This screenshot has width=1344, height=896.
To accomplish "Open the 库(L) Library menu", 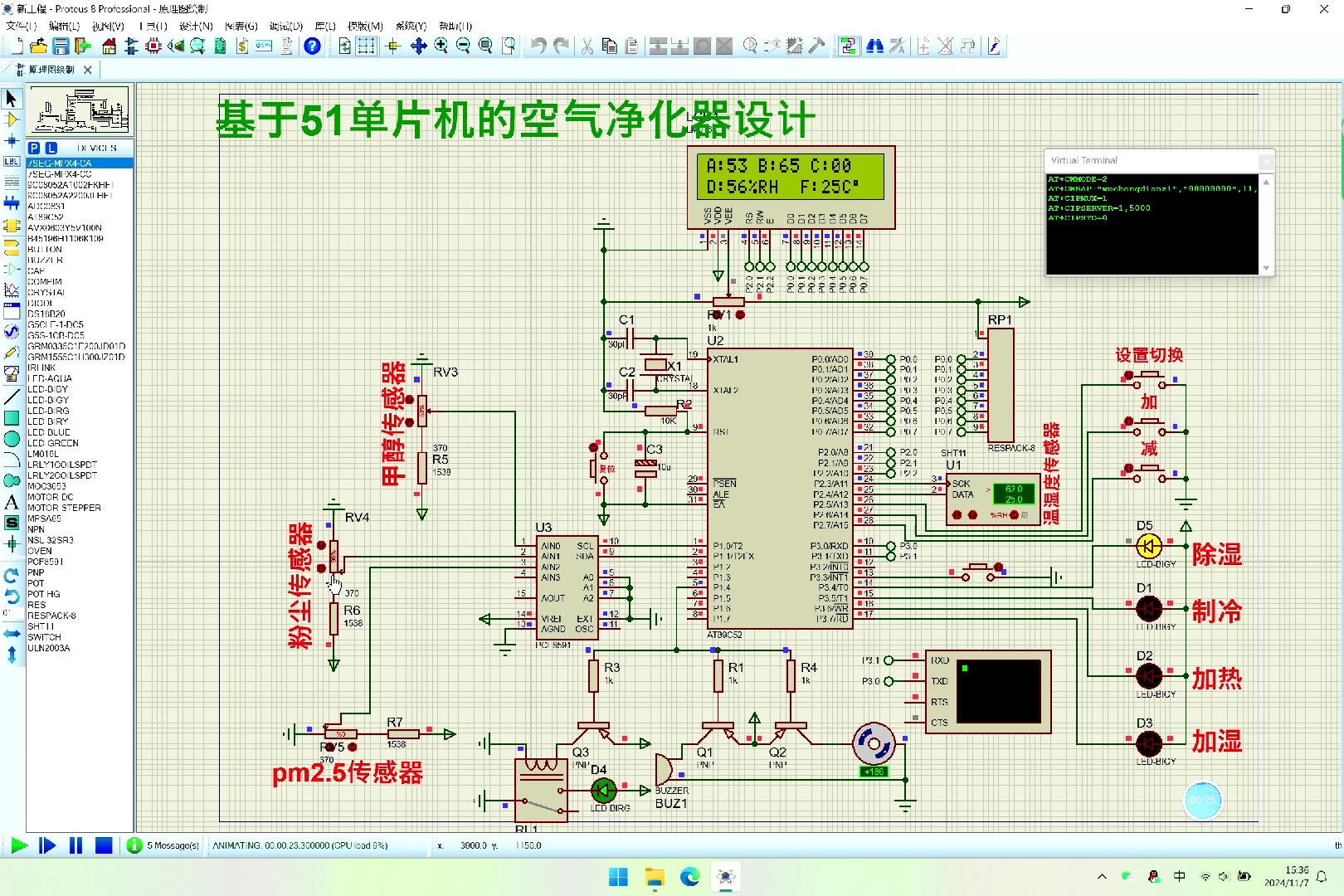I will (325, 26).
